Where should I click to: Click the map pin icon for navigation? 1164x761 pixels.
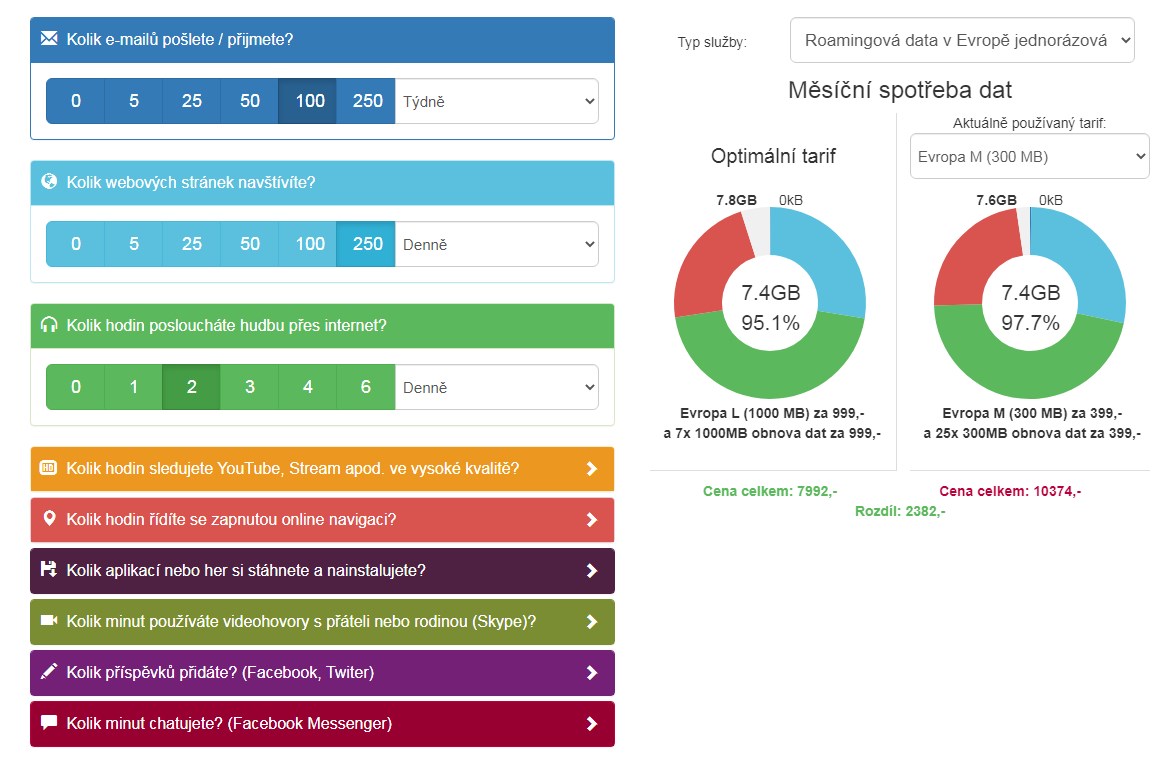pyautogui.click(x=49, y=519)
